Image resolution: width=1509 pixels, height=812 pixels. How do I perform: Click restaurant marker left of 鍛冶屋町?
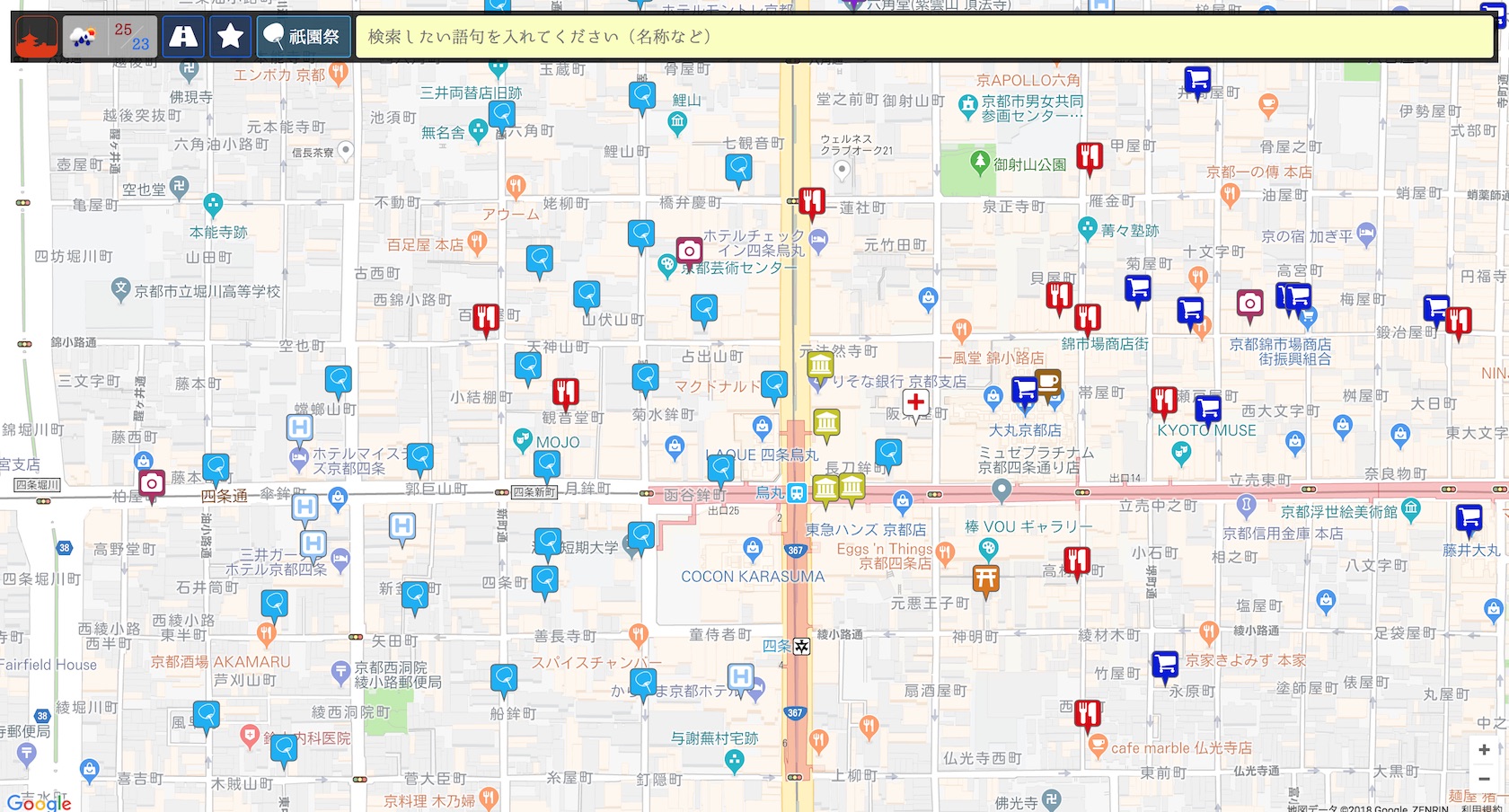(1459, 322)
